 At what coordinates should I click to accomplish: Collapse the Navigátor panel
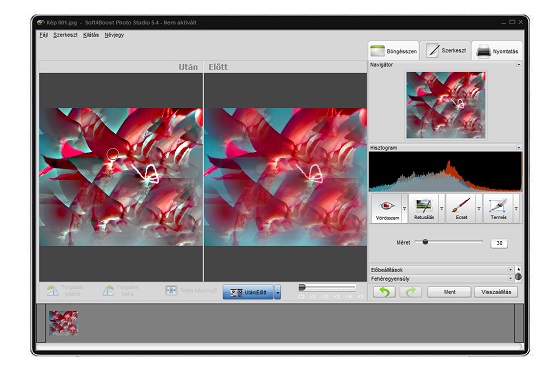pyautogui.click(x=519, y=65)
